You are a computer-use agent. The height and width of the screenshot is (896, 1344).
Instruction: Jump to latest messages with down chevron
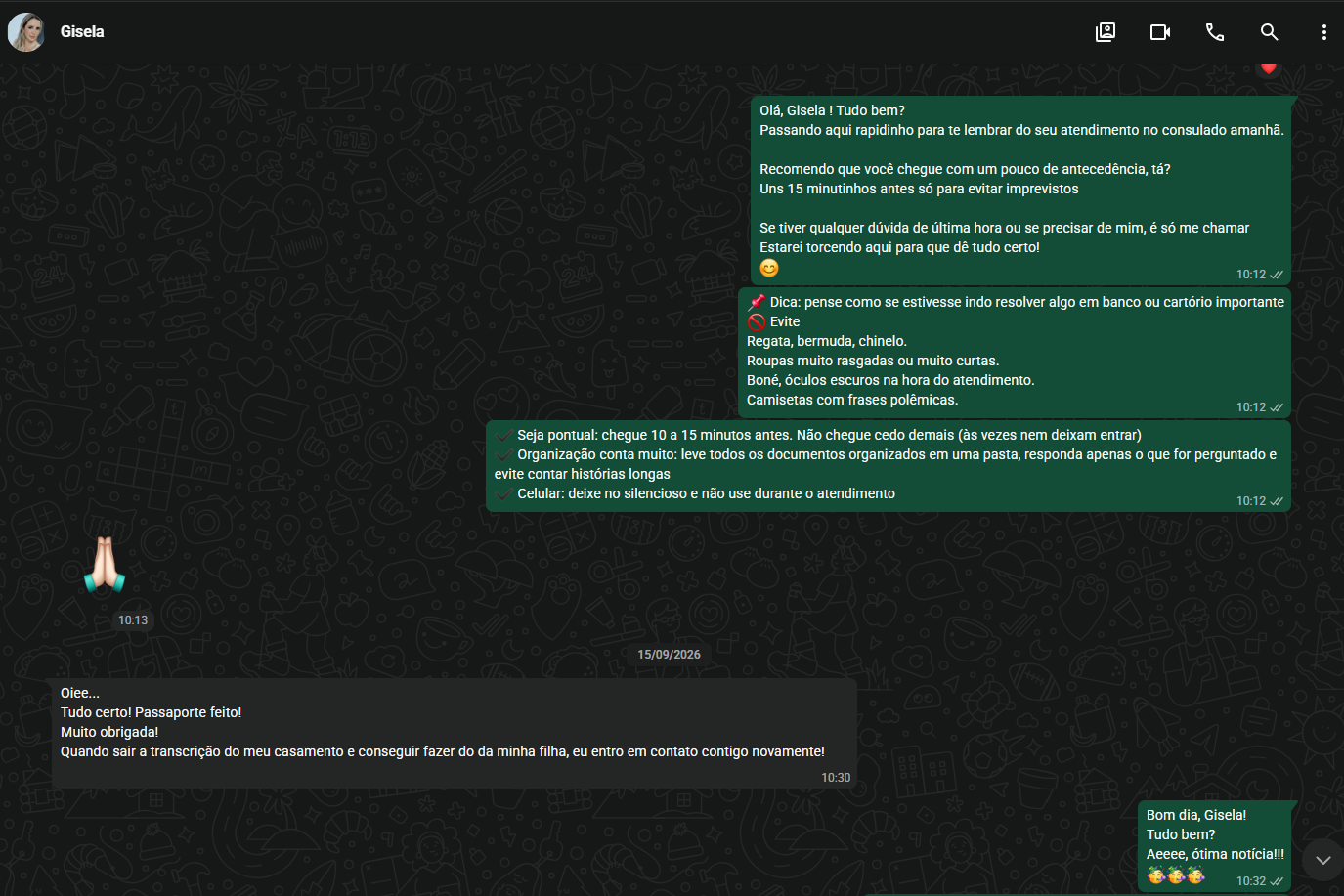tap(1322, 860)
